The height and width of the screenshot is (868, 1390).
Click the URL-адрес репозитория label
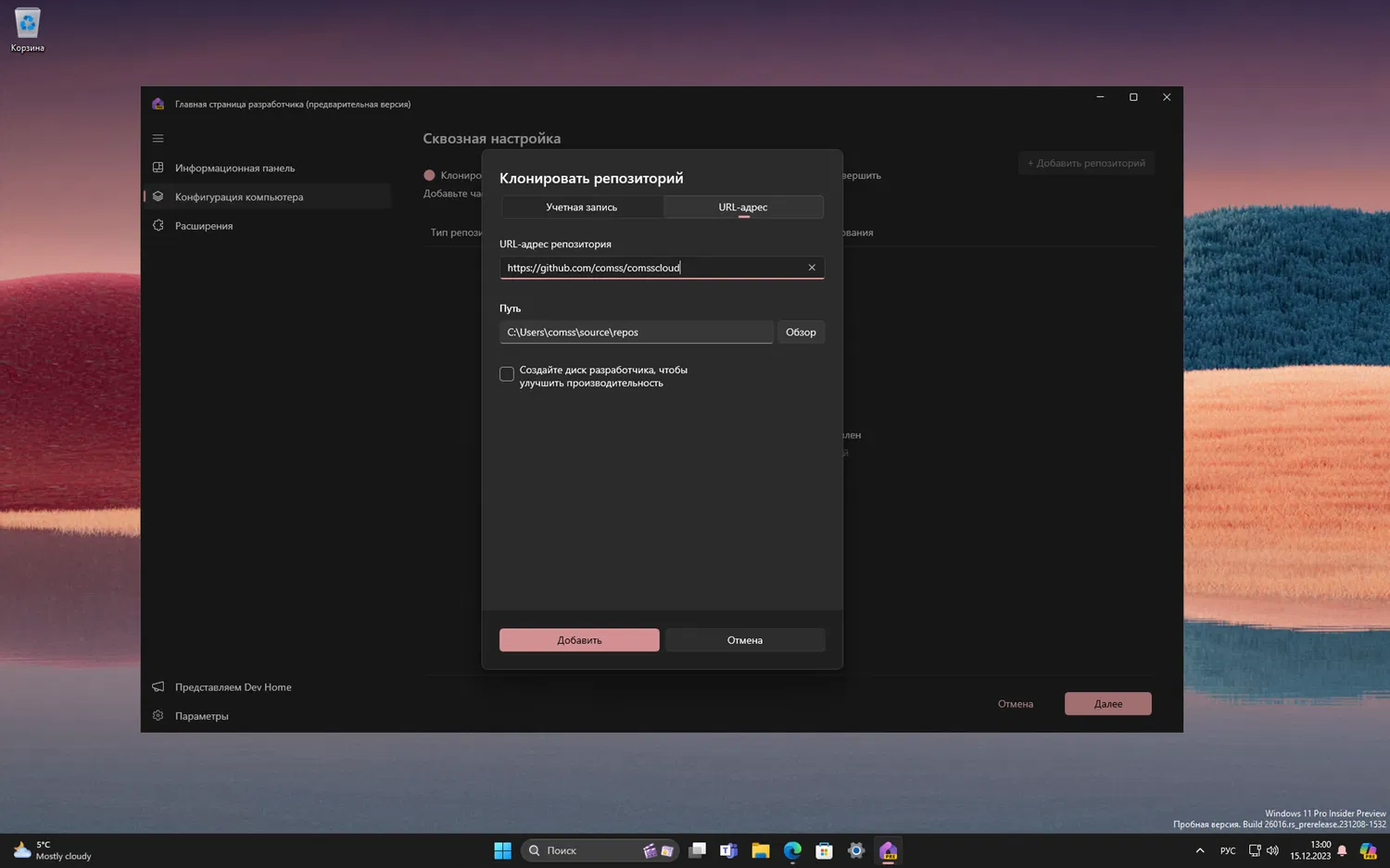click(x=555, y=244)
